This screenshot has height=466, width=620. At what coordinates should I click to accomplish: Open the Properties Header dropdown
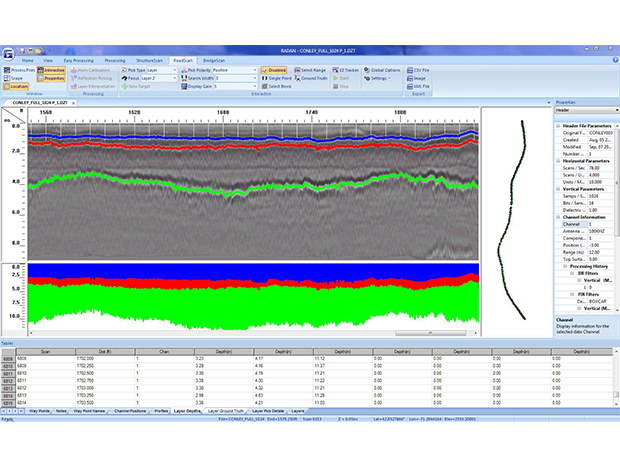coord(587,110)
